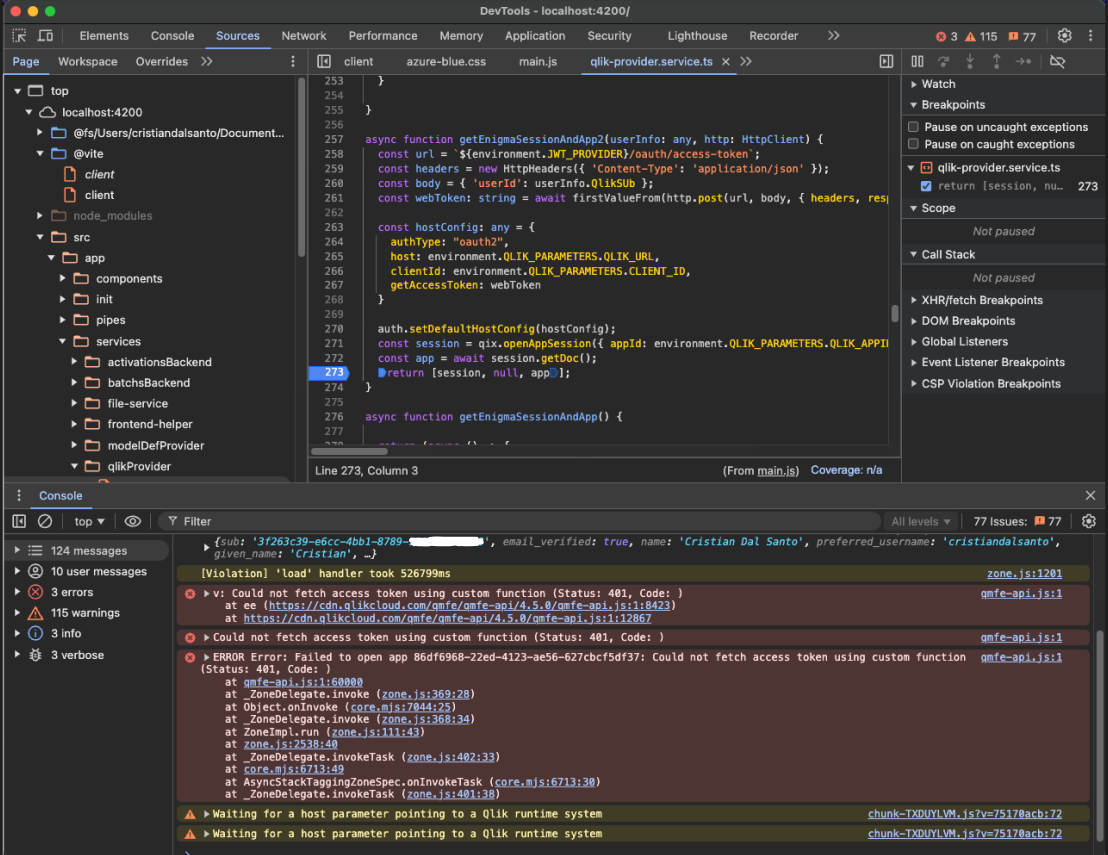This screenshot has height=855, width=1108.
Task: Click the console live expression eye icon
Action: pos(132,521)
